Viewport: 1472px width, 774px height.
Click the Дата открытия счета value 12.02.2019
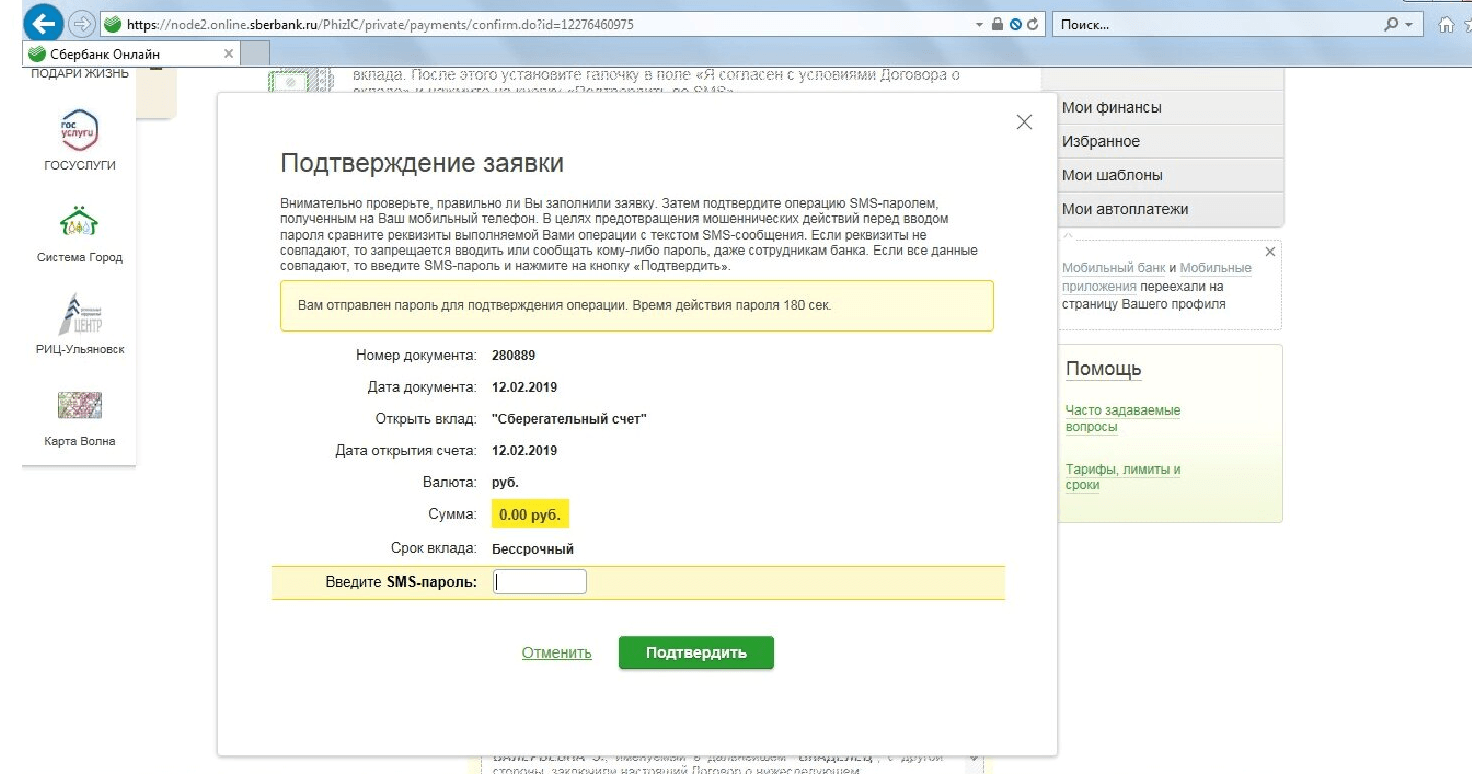[x=525, y=451]
